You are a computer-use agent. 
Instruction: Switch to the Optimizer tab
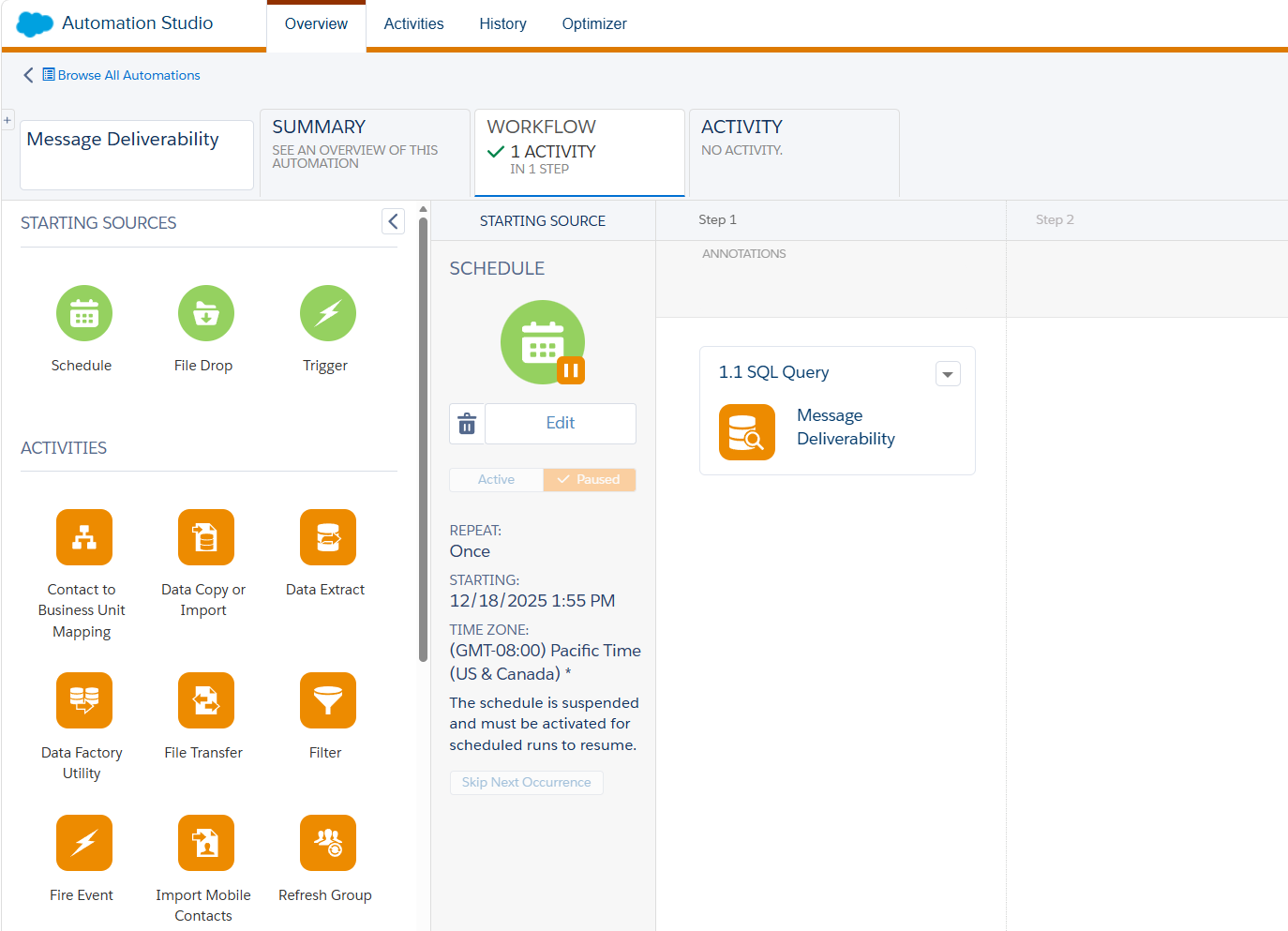594,24
